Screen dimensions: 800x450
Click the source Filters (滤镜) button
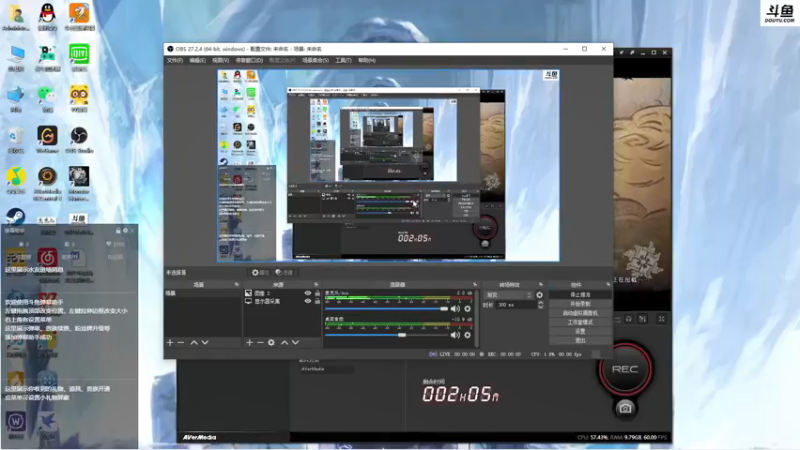pyautogui.click(x=284, y=272)
